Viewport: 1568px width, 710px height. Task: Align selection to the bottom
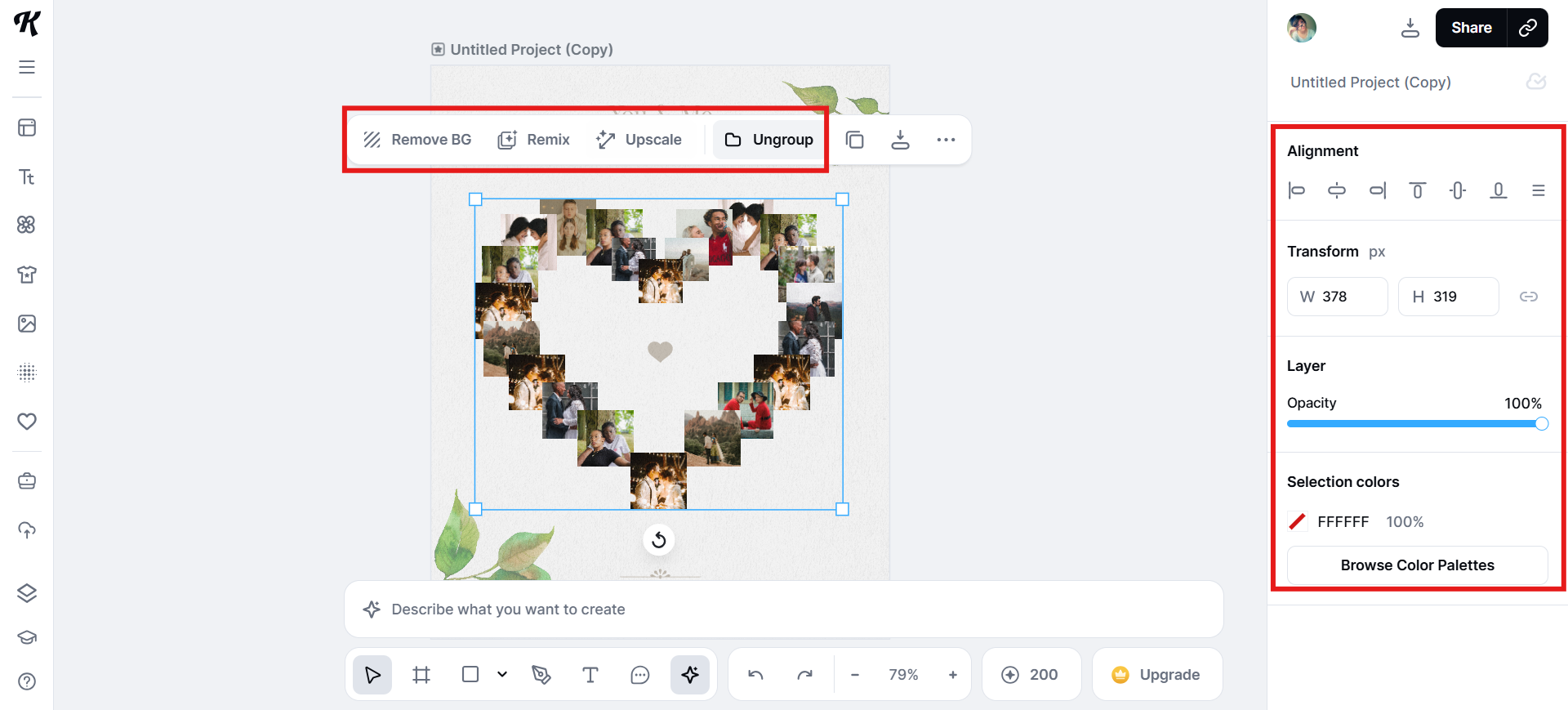[1499, 190]
